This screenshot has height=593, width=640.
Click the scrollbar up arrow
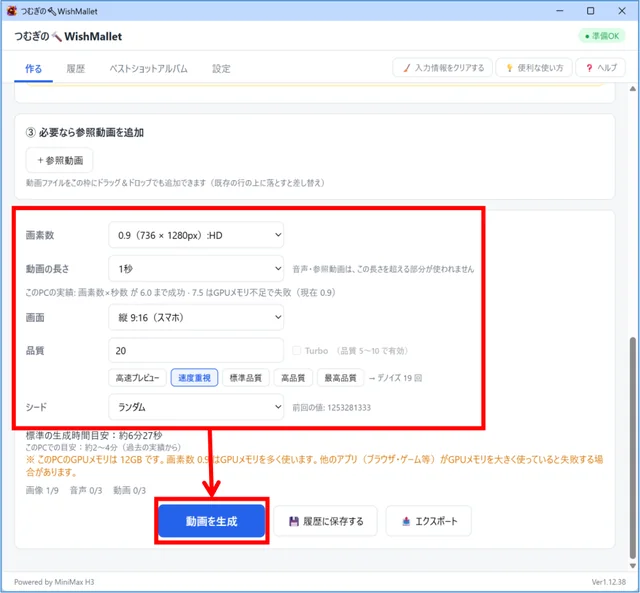(633, 89)
